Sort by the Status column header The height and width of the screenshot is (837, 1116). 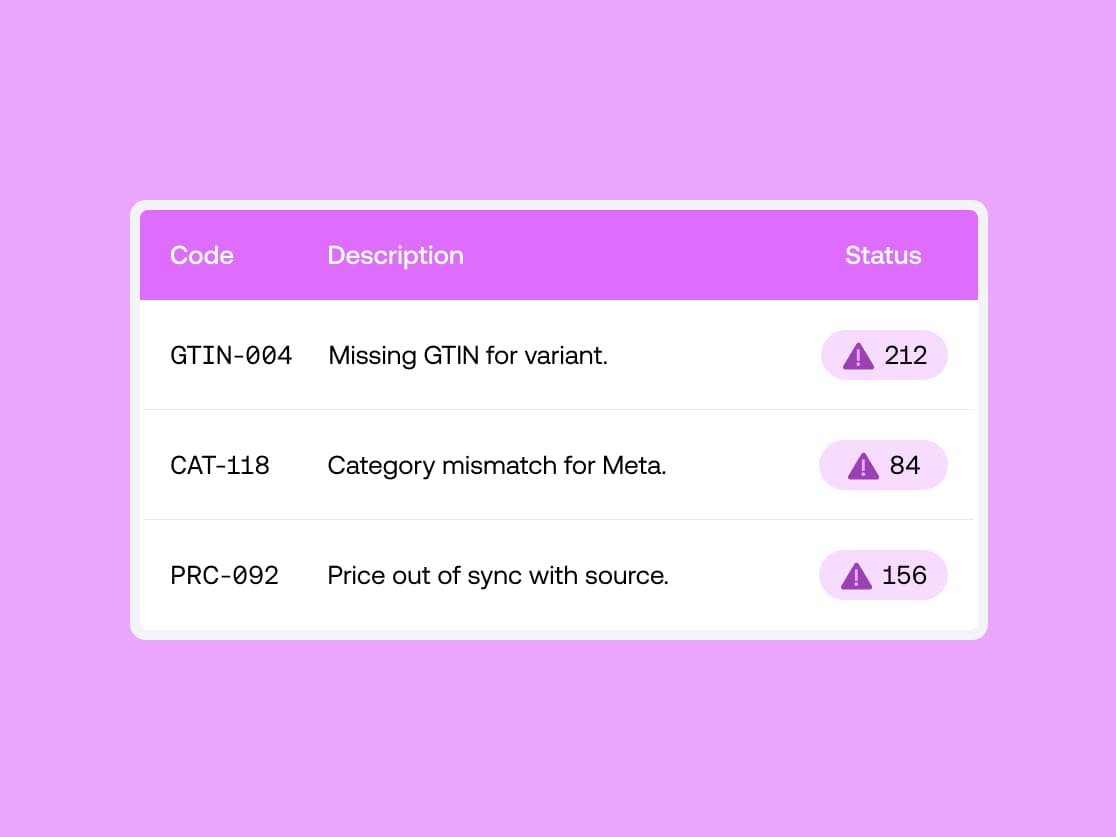point(883,256)
